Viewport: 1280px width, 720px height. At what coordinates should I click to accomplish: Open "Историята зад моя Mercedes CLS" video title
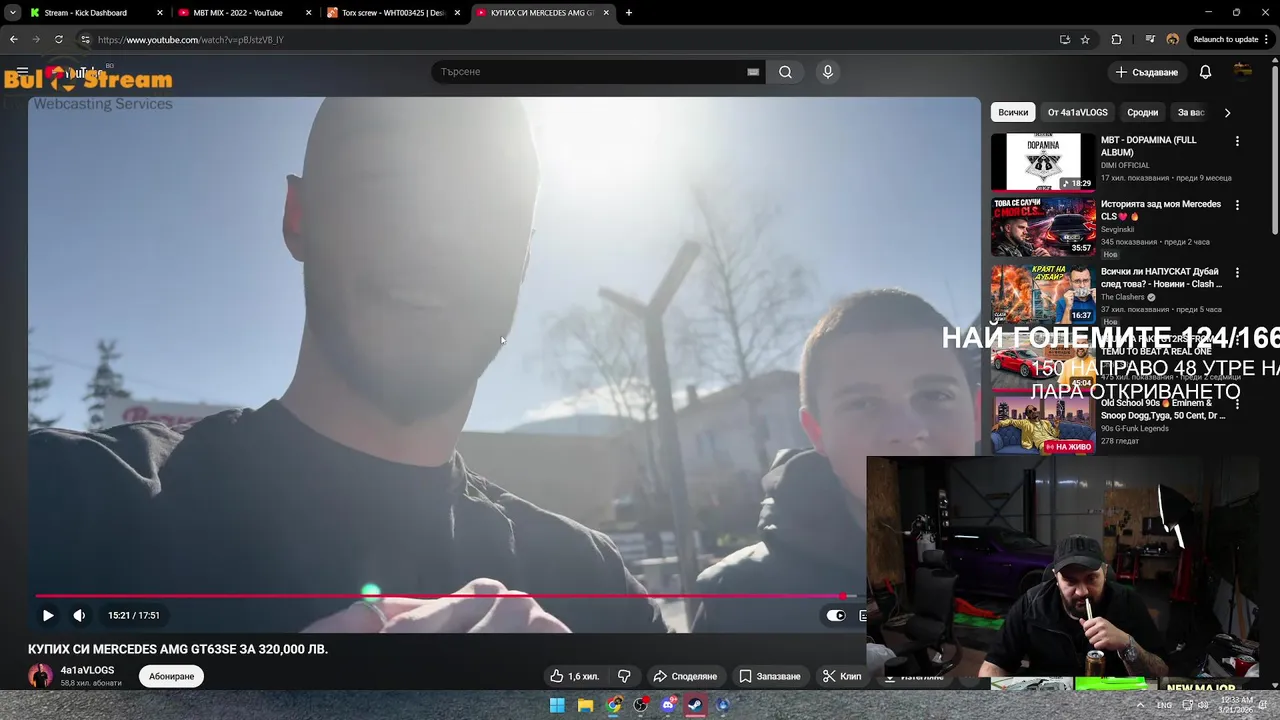(1160, 210)
